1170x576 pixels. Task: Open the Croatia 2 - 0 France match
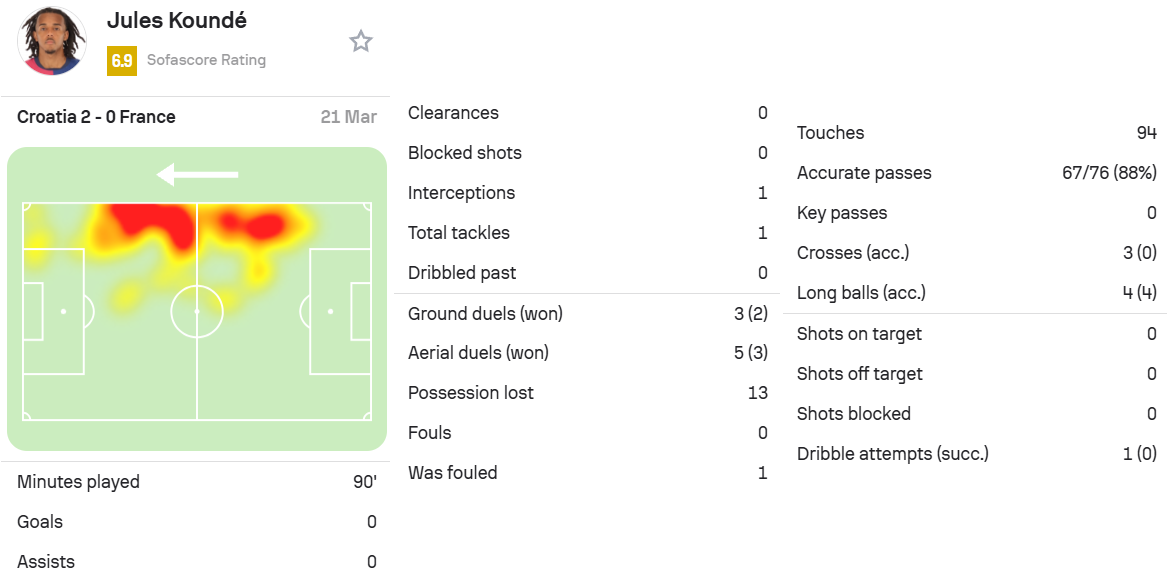[96, 117]
